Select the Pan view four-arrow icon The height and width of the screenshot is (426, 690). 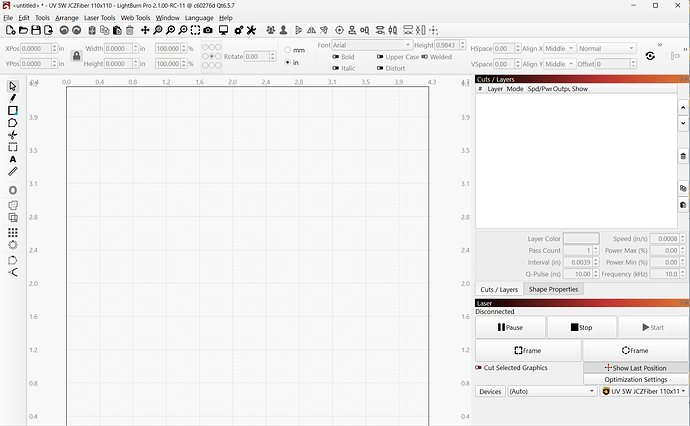[x=145, y=30]
